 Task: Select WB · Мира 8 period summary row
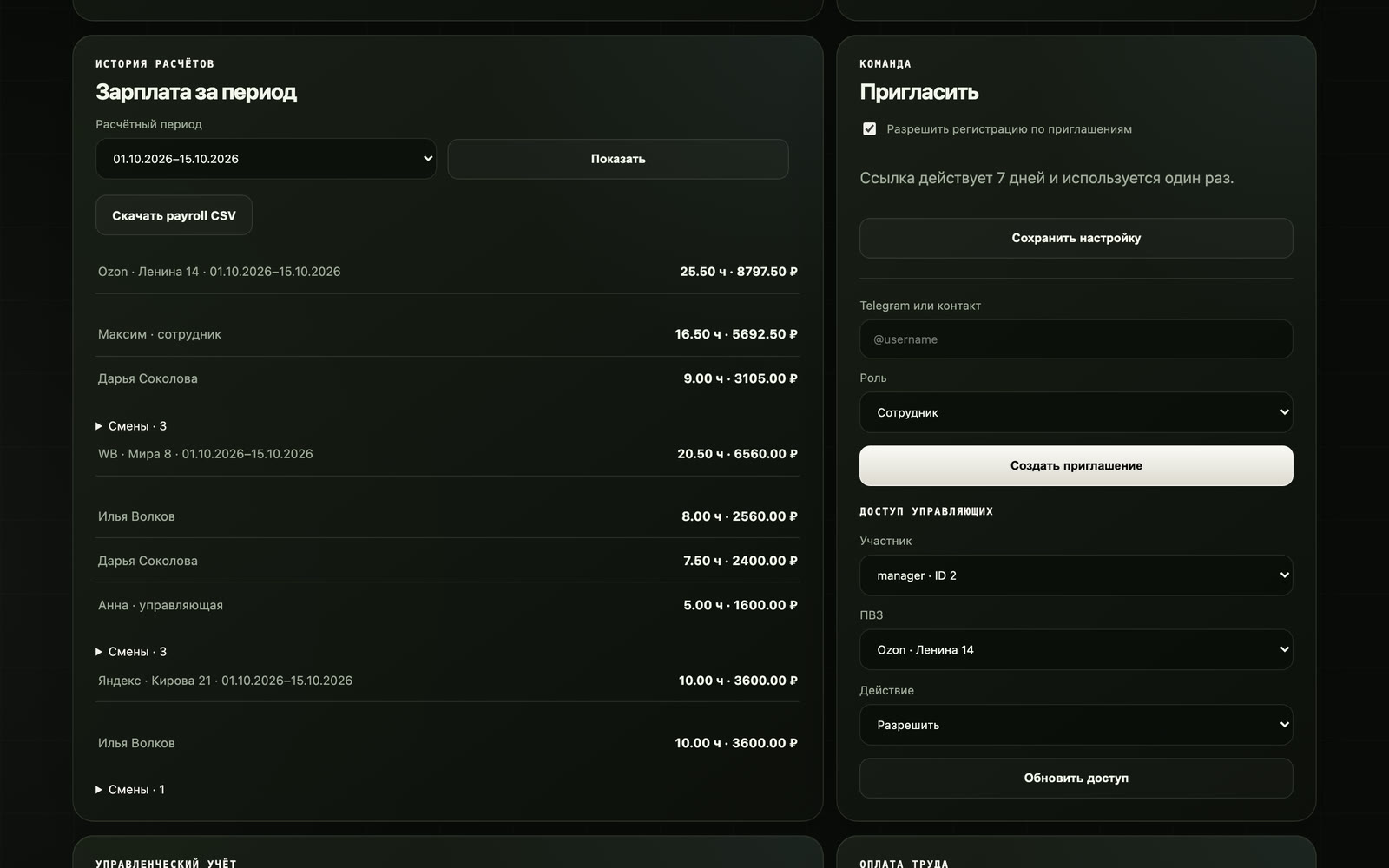[447, 454]
